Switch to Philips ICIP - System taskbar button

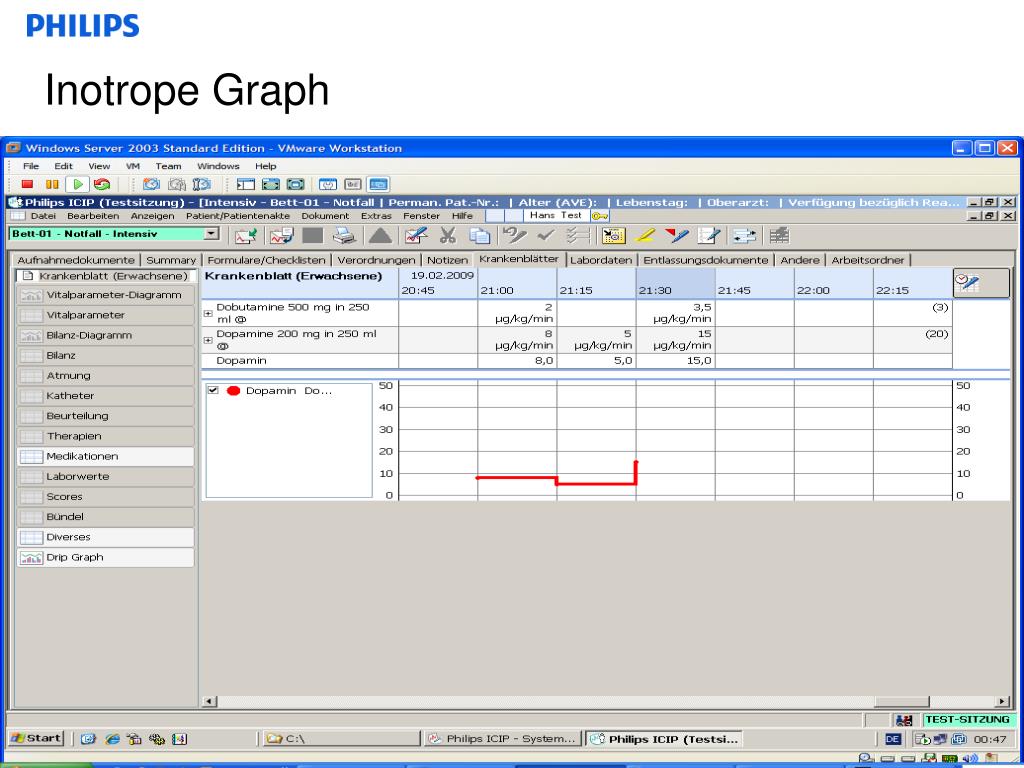point(502,739)
